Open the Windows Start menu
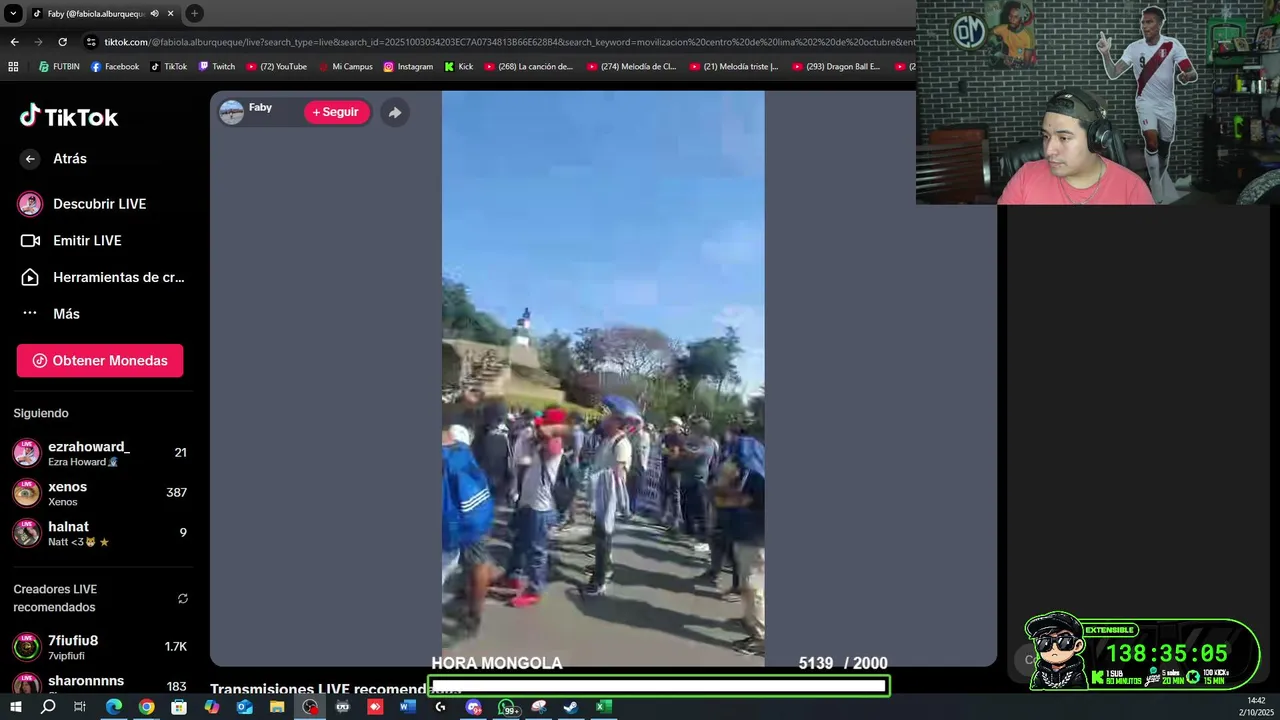1280x720 pixels. coord(16,706)
